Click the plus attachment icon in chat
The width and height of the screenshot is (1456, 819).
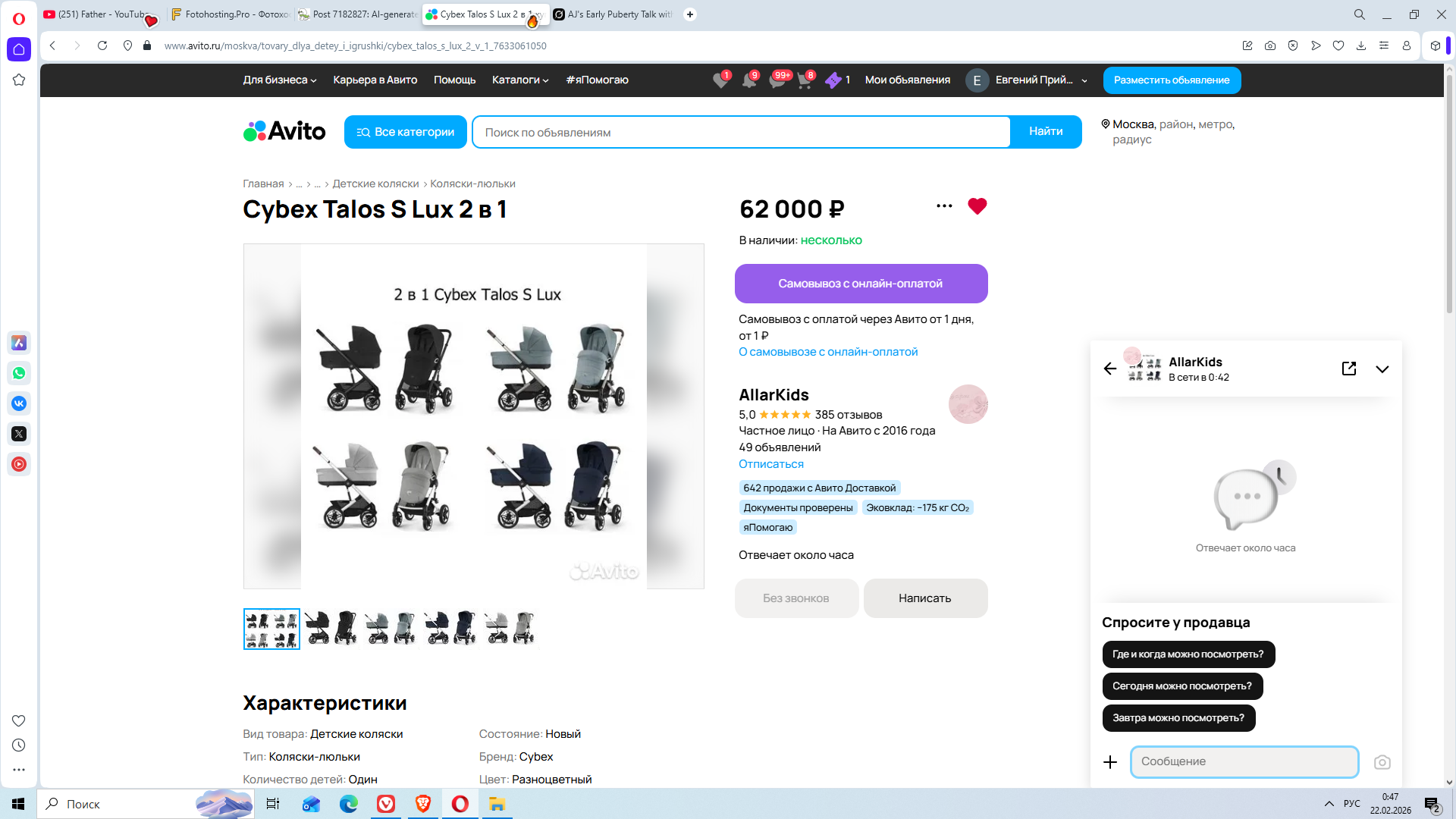coord(1110,762)
